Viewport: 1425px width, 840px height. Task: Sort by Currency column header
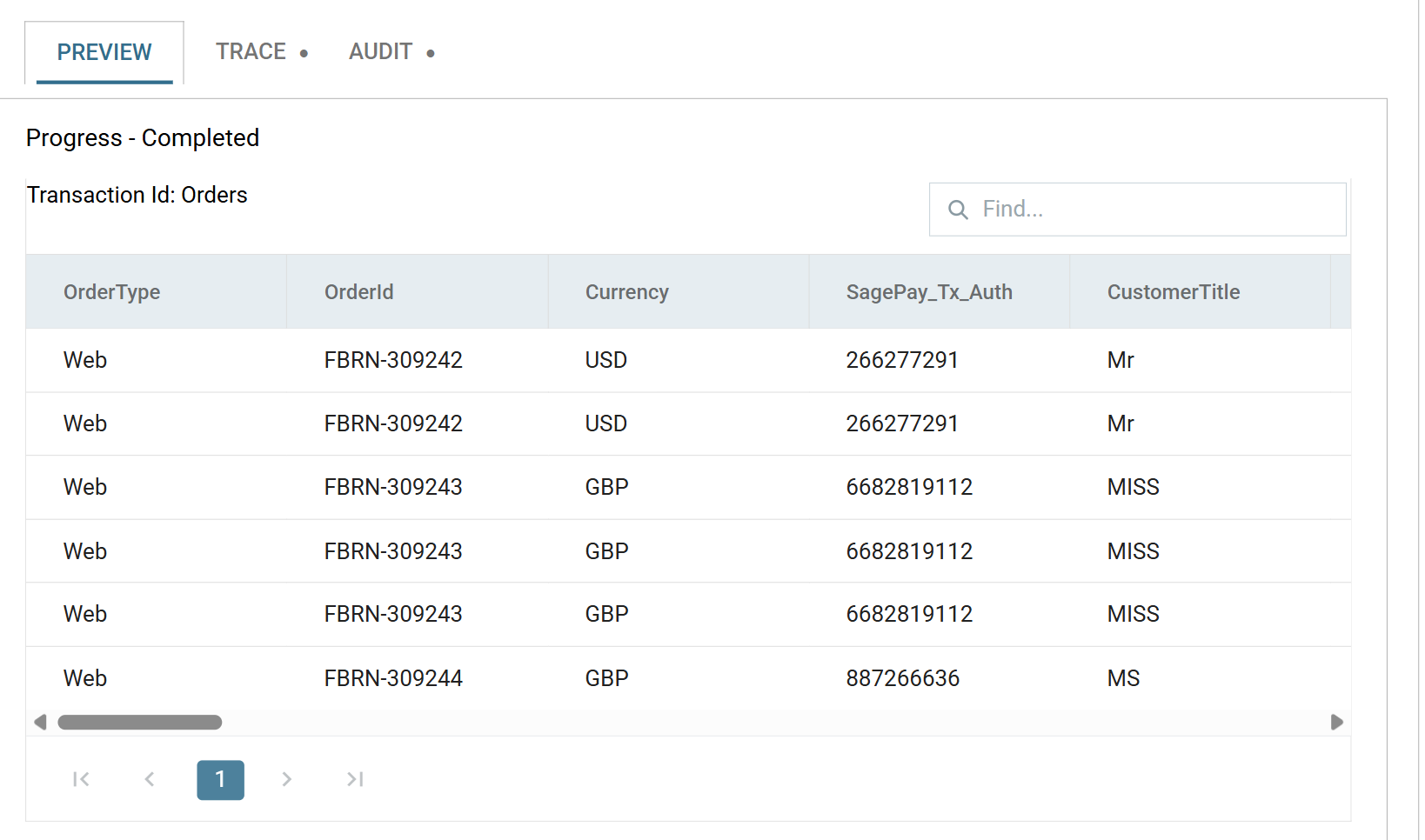(x=679, y=292)
